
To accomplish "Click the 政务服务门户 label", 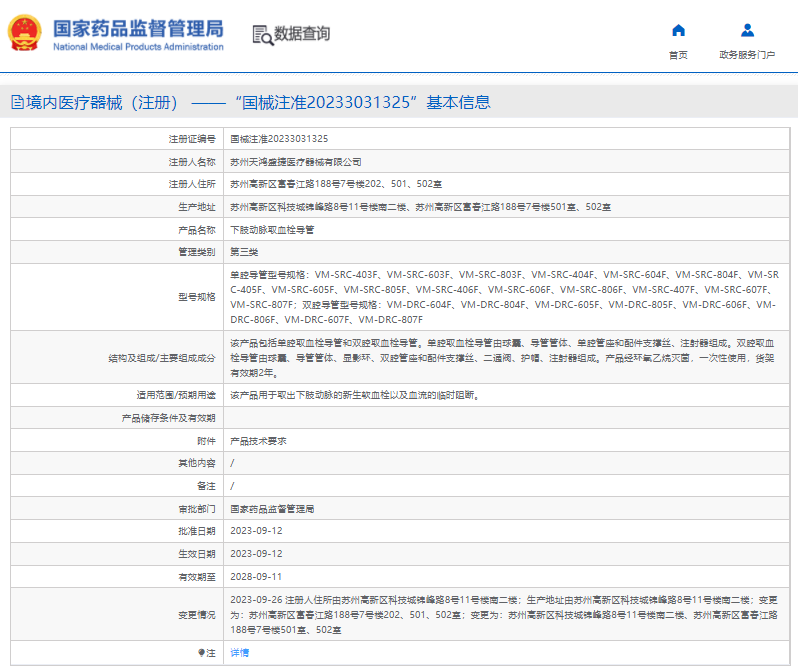I will pos(747,55).
